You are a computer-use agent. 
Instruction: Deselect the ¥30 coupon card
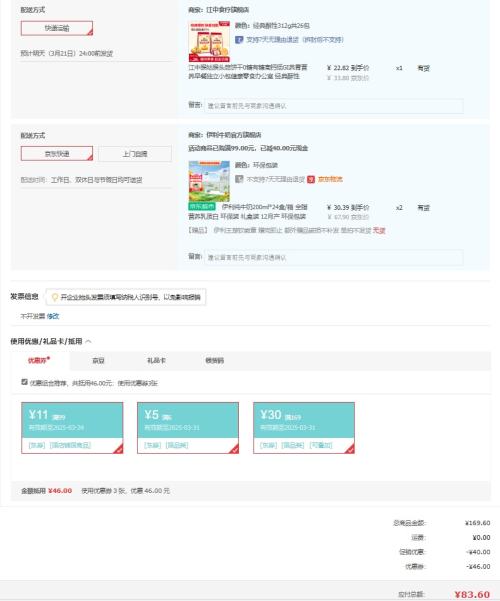click(x=304, y=428)
